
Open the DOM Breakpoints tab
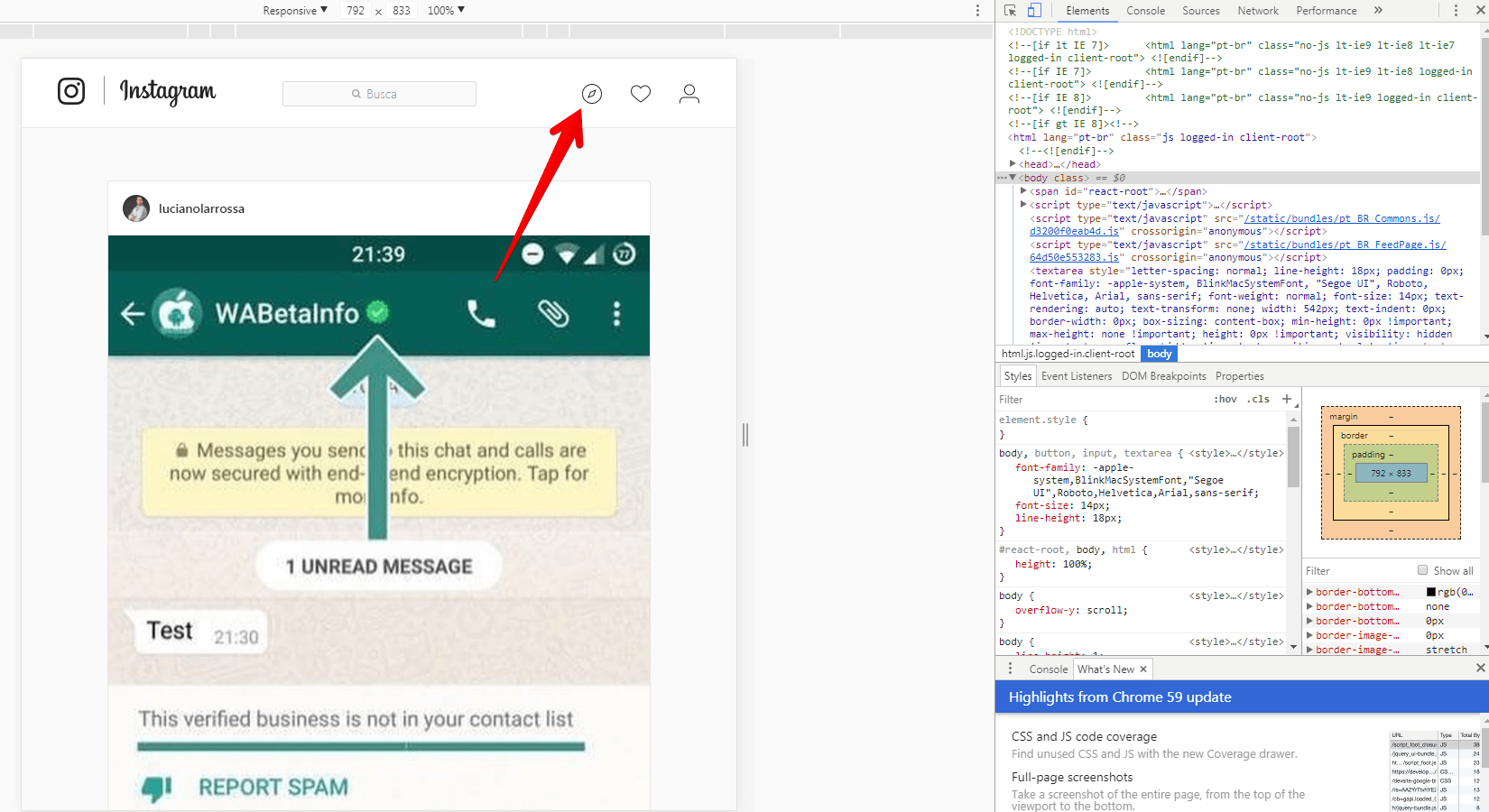point(1163,376)
